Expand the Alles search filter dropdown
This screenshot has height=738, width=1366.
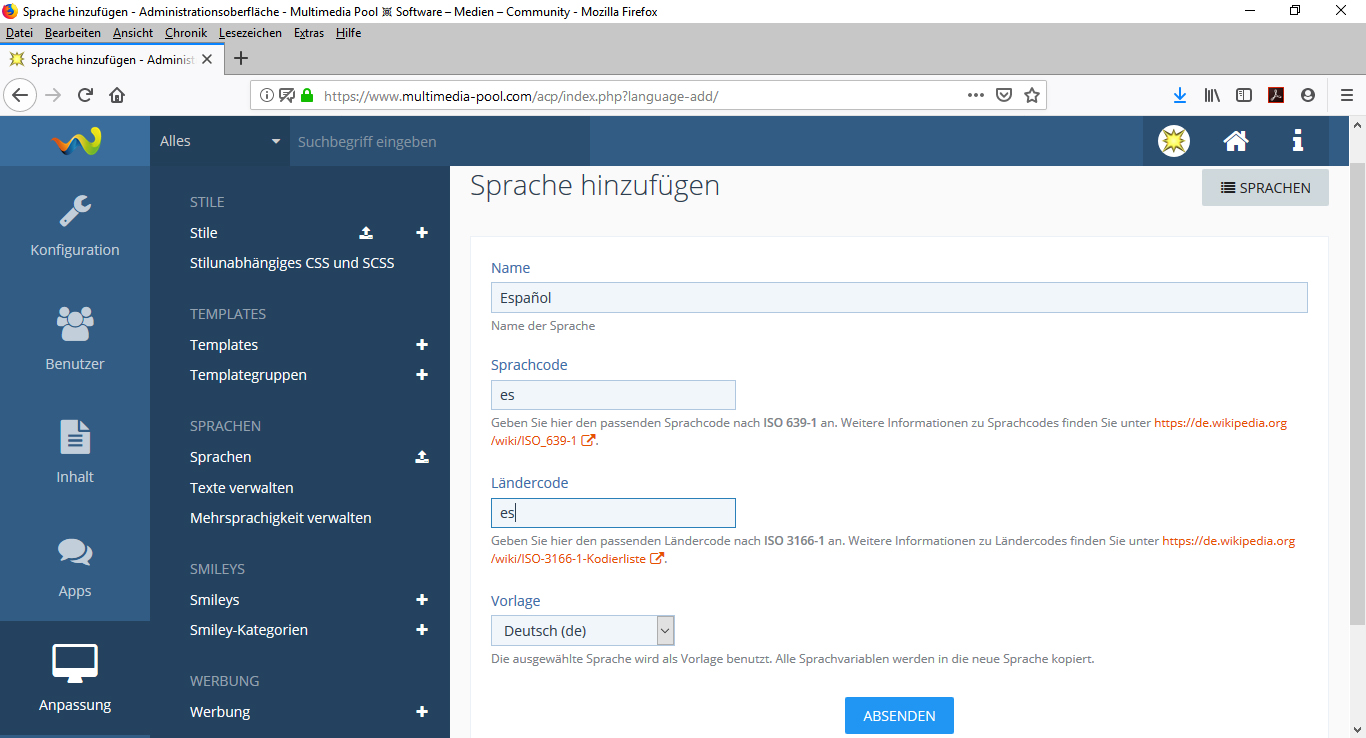[x=220, y=141]
